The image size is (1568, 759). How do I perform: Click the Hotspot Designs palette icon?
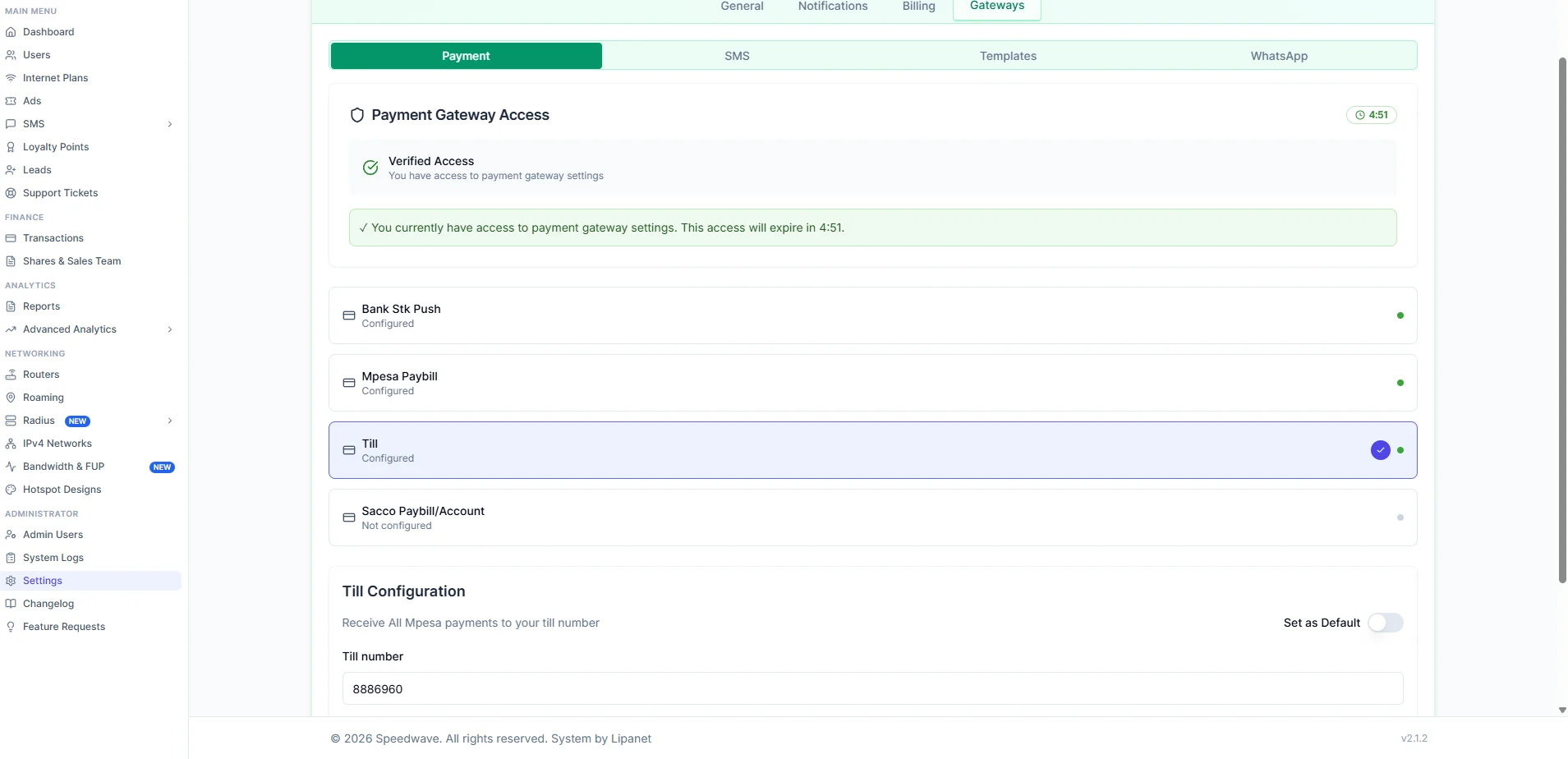point(11,490)
